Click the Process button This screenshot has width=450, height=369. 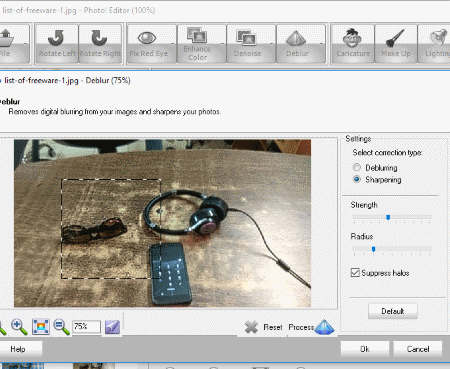[x=311, y=327]
